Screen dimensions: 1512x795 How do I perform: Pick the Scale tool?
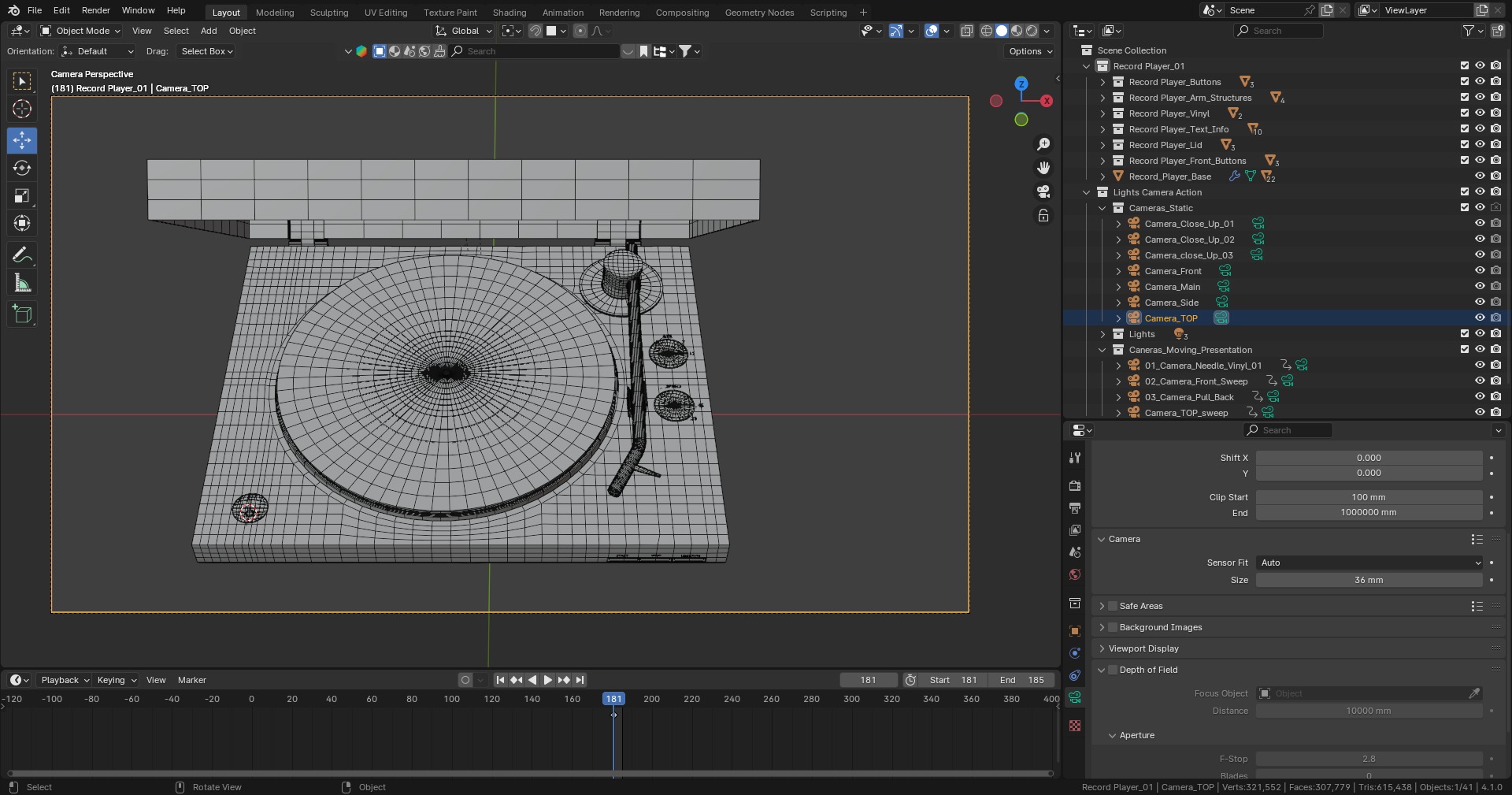(22, 195)
